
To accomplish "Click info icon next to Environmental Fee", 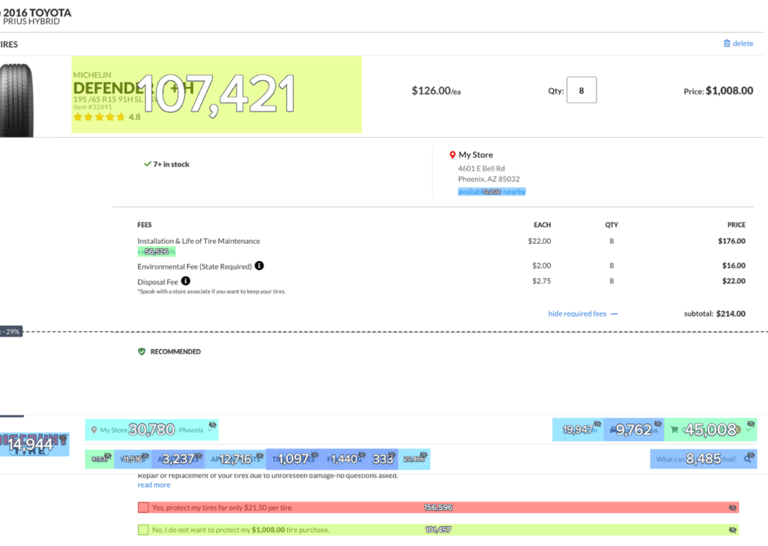I will tap(259, 266).
